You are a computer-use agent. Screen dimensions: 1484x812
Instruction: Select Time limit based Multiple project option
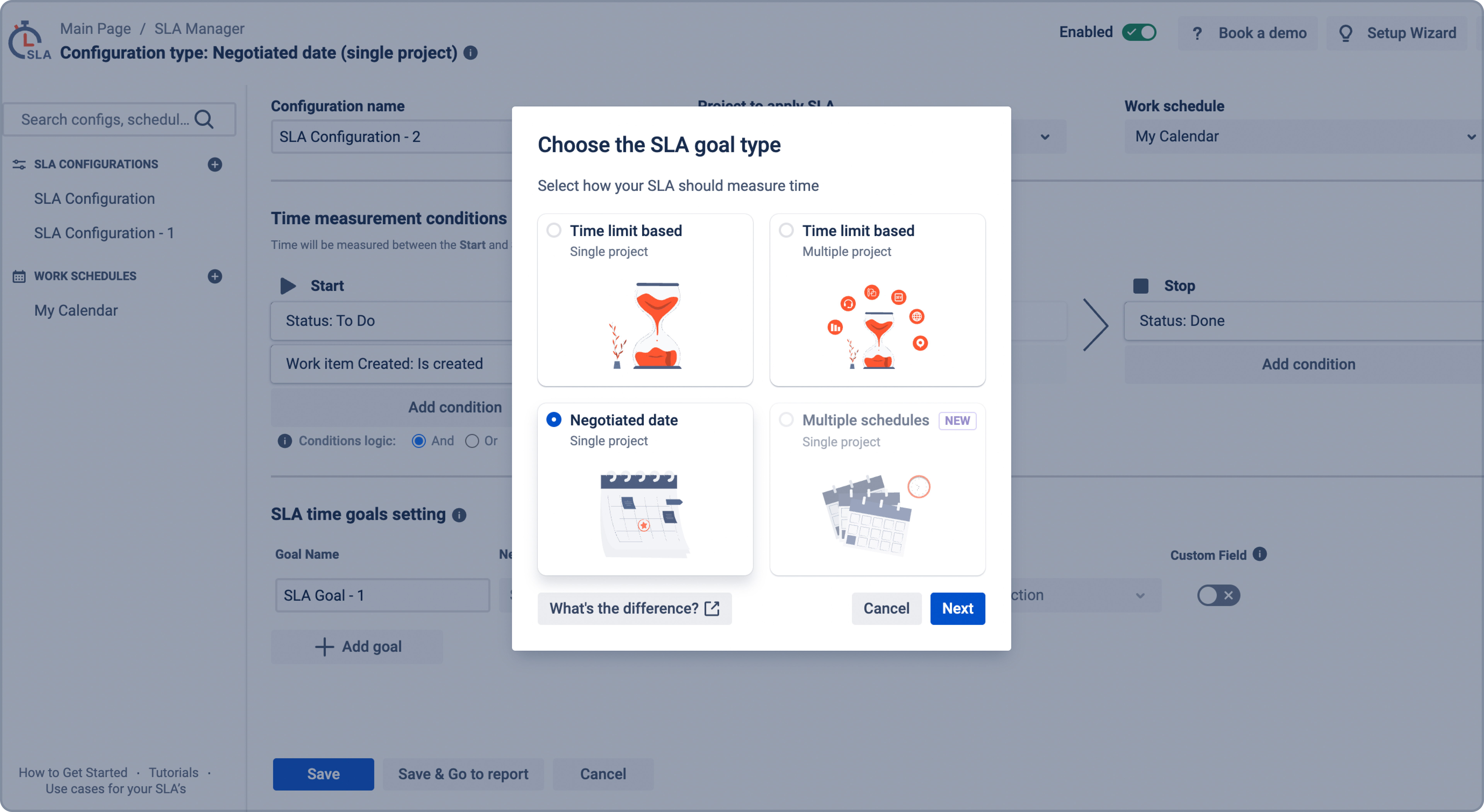pyautogui.click(x=786, y=230)
